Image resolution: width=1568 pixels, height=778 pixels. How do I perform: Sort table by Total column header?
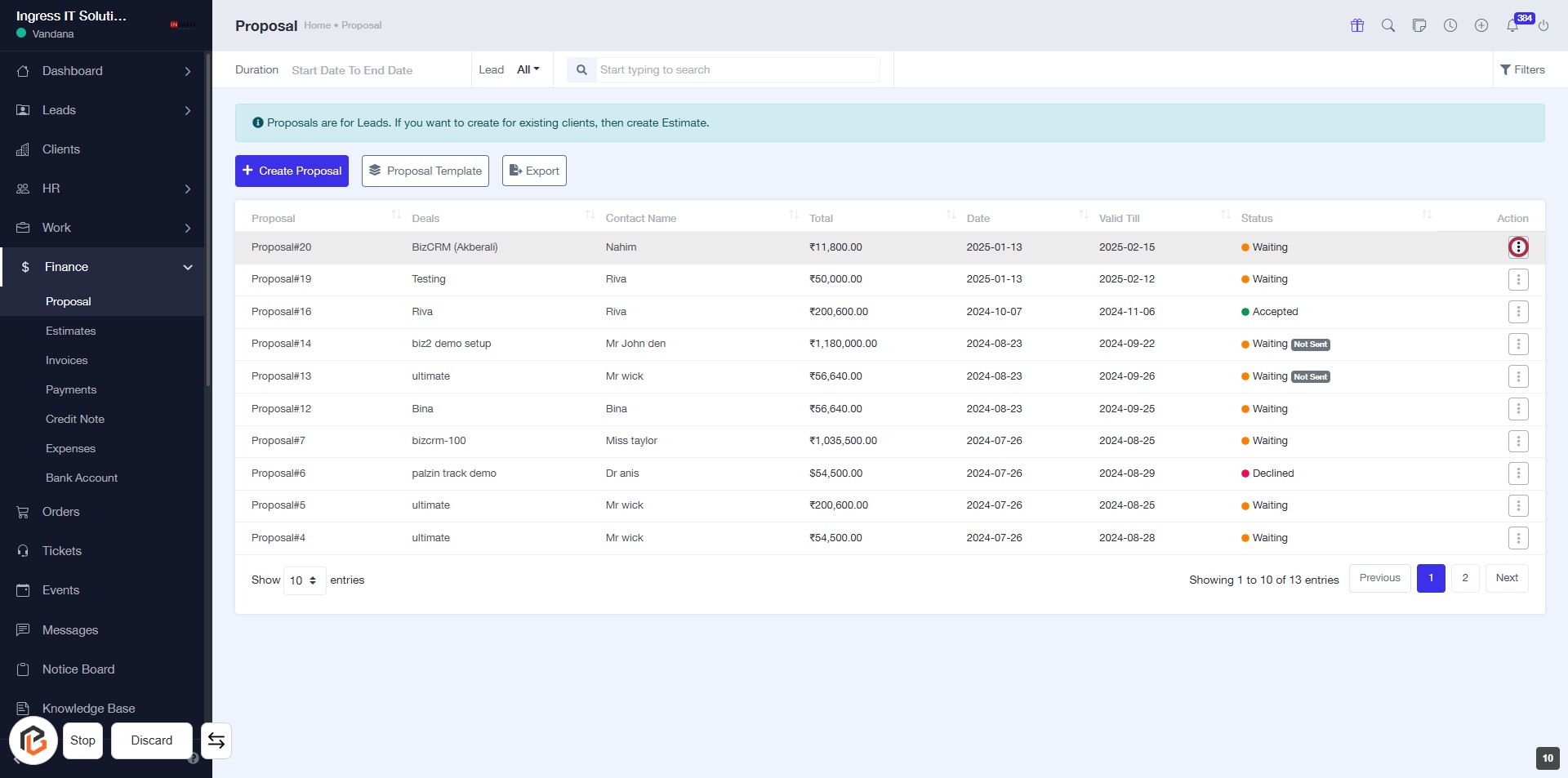pyautogui.click(x=822, y=218)
